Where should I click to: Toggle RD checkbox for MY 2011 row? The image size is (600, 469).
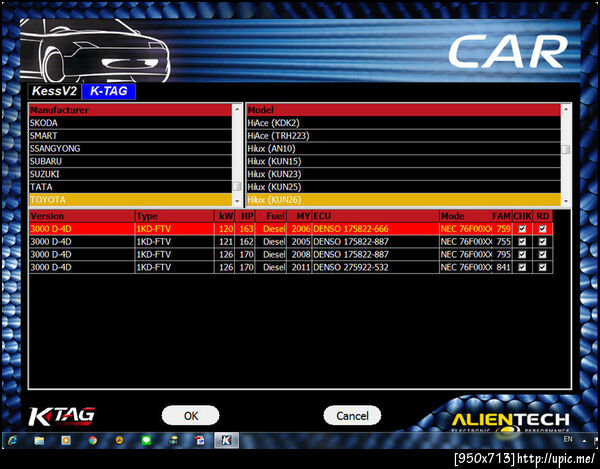pos(542,267)
